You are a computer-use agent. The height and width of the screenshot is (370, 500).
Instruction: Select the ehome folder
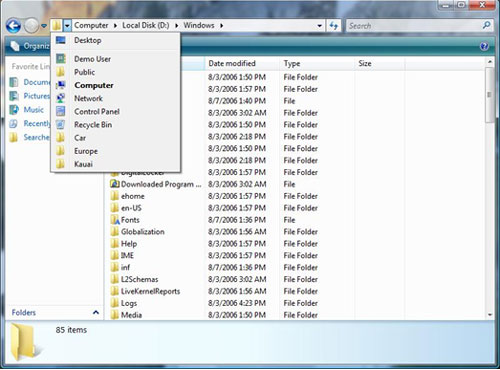(128, 196)
